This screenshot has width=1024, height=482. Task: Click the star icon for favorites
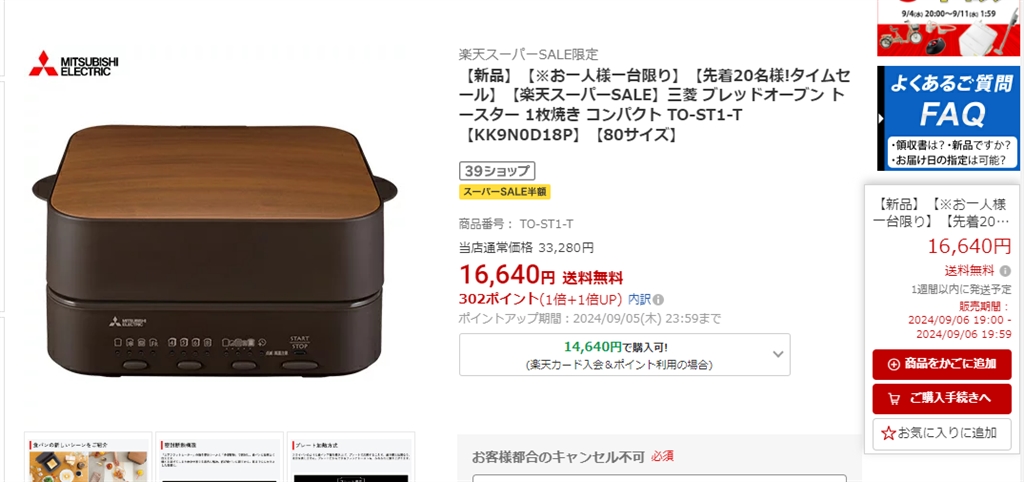[x=888, y=433]
